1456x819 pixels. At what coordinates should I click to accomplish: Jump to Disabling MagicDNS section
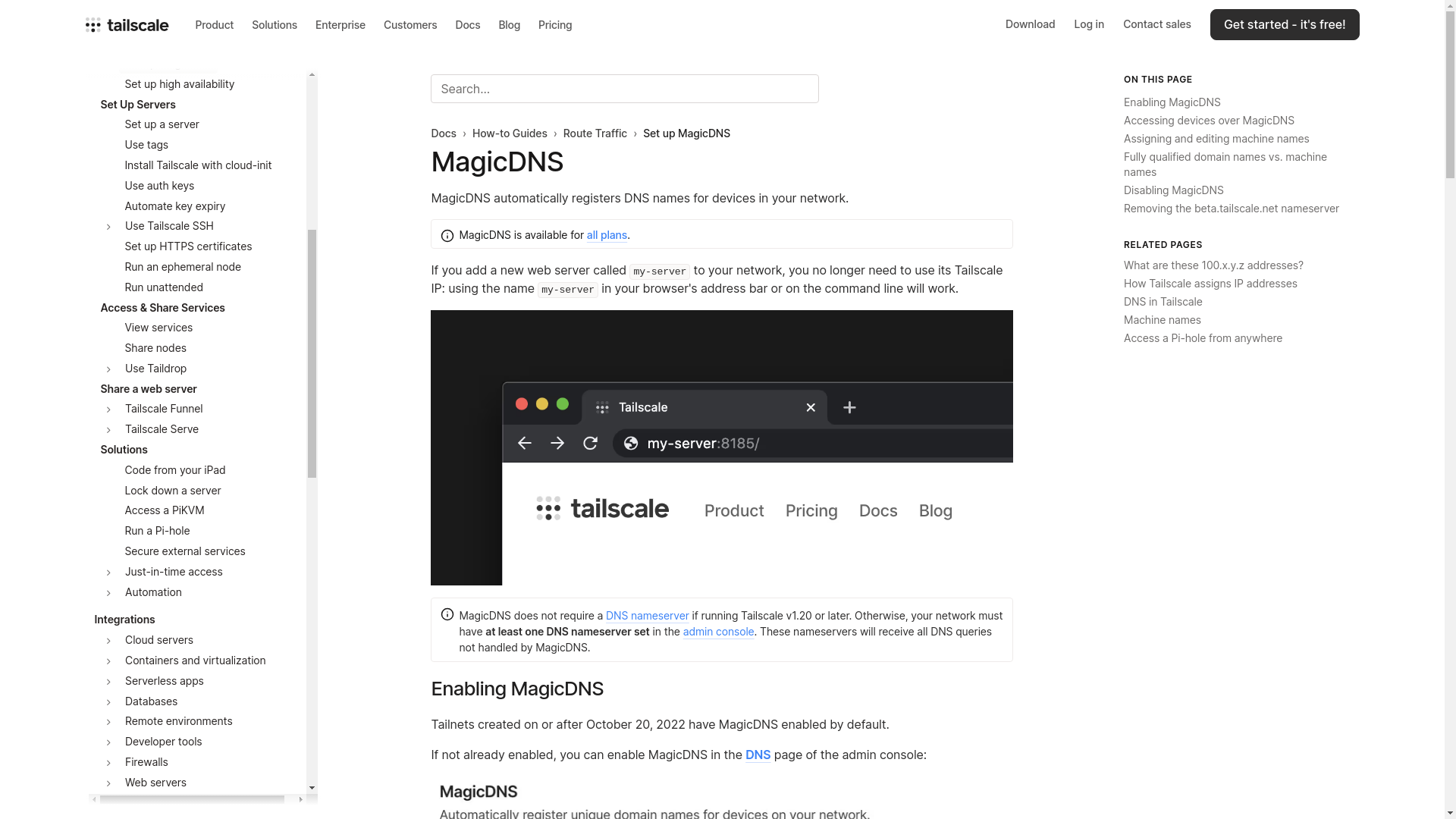[1174, 190]
